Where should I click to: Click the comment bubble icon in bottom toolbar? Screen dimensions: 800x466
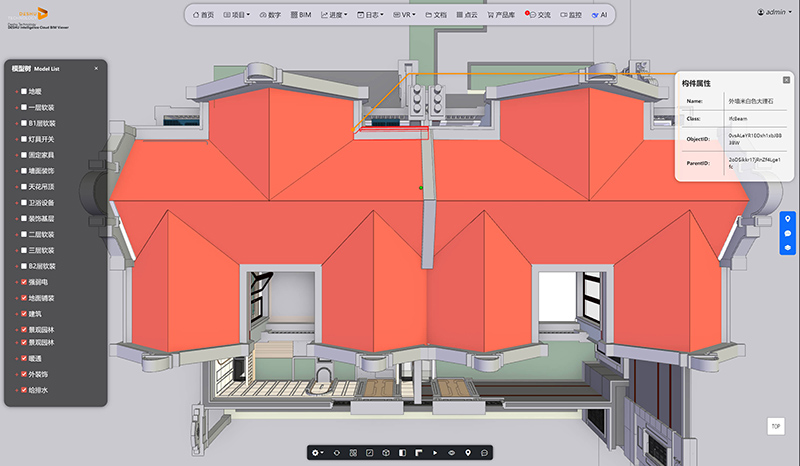[484, 453]
